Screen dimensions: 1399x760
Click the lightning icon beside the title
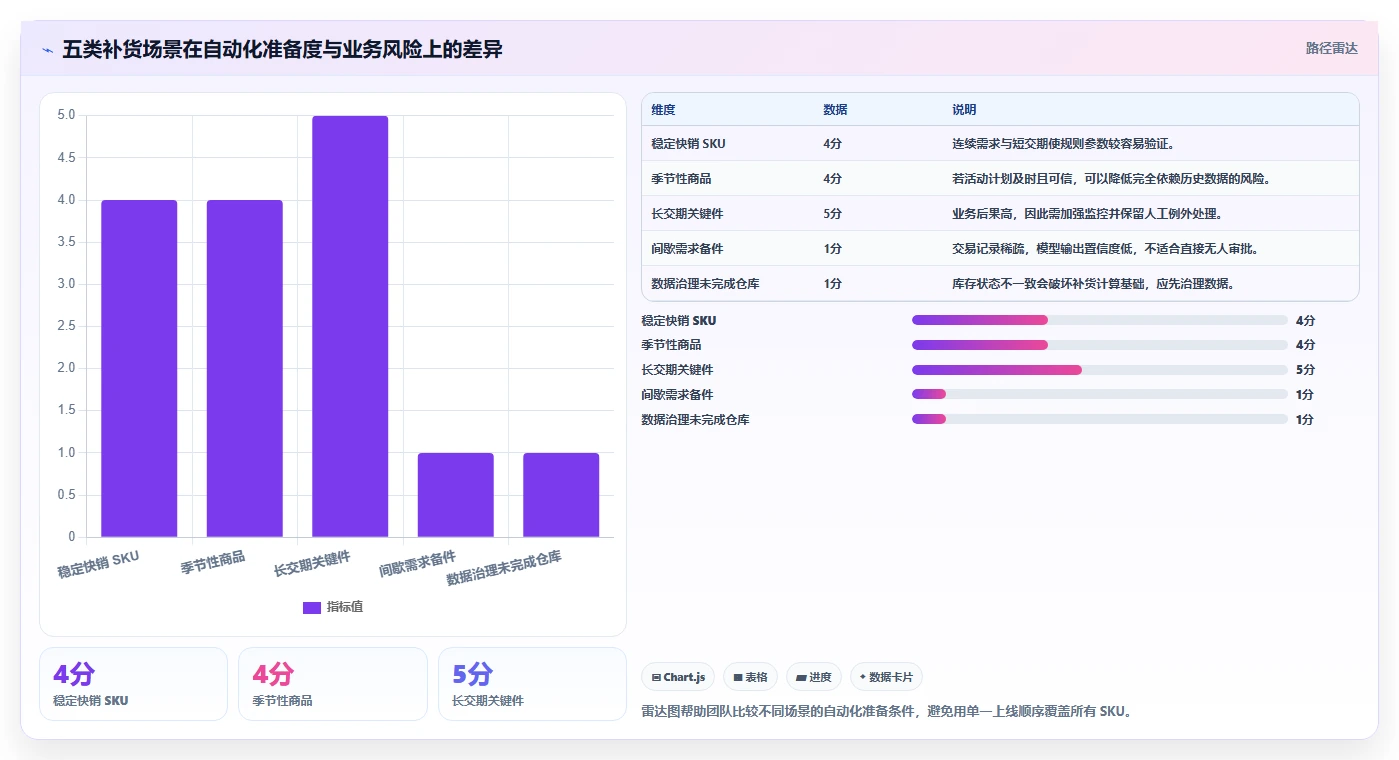[x=47, y=49]
